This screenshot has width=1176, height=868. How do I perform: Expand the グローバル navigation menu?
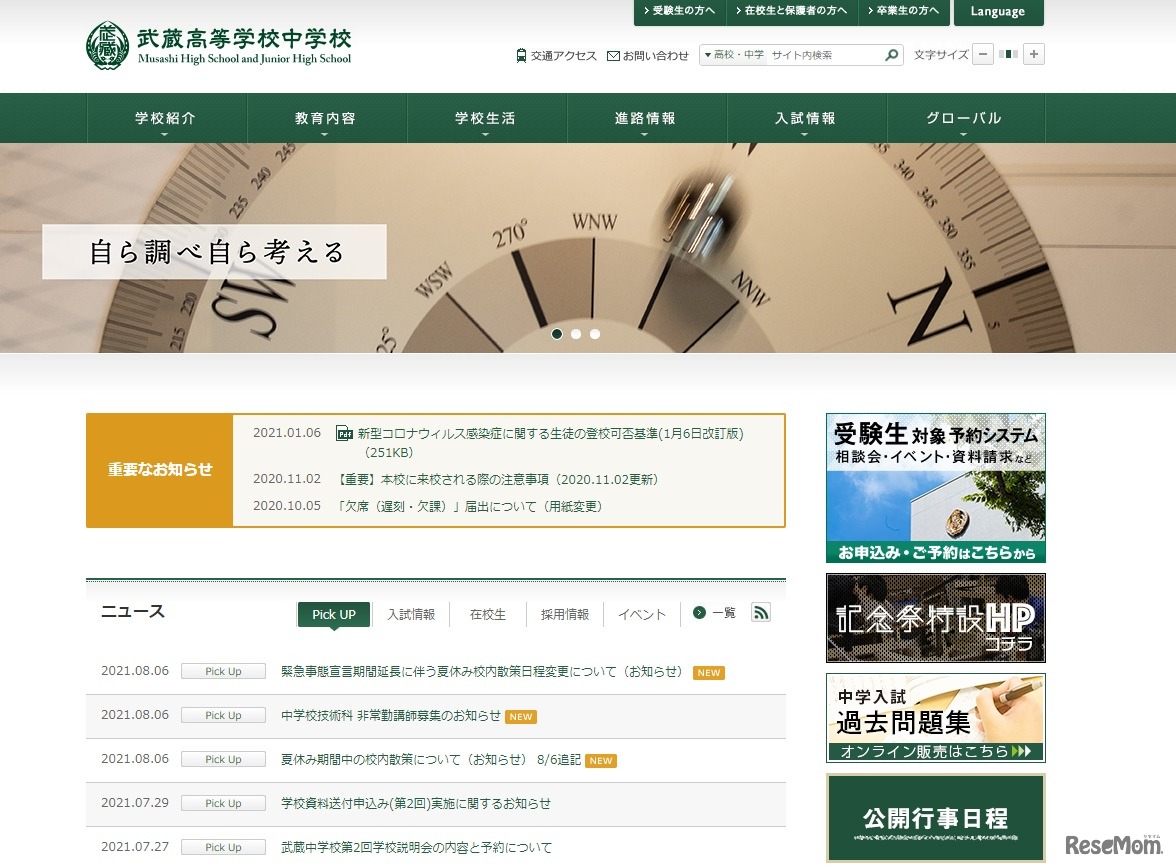(x=965, y=117)
